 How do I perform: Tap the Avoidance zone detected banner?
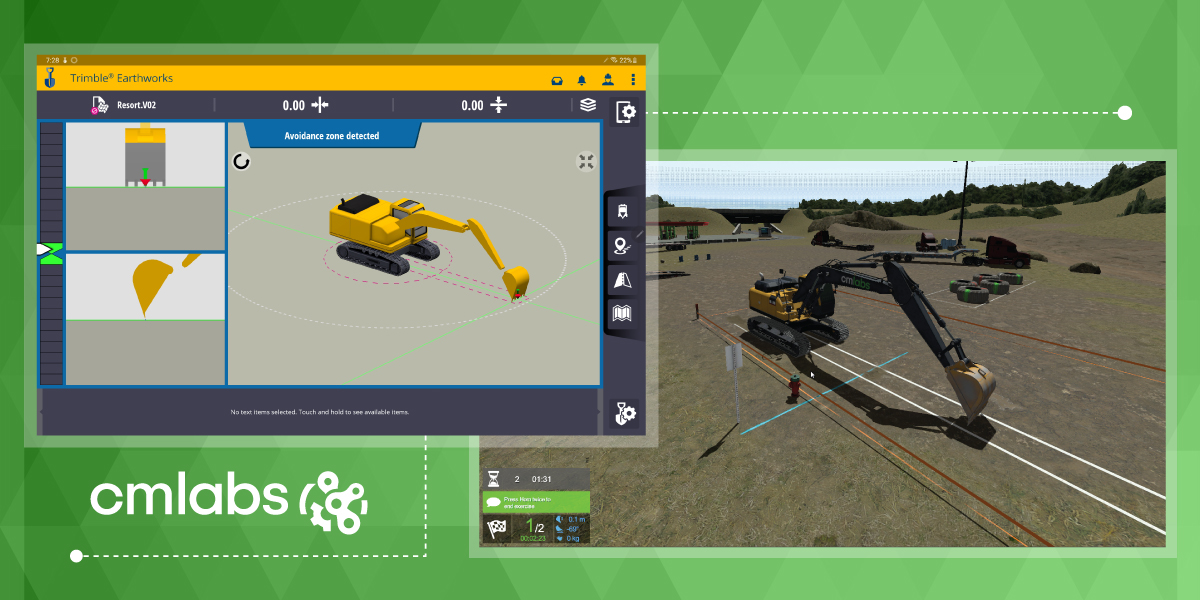(x=332, y=135)
